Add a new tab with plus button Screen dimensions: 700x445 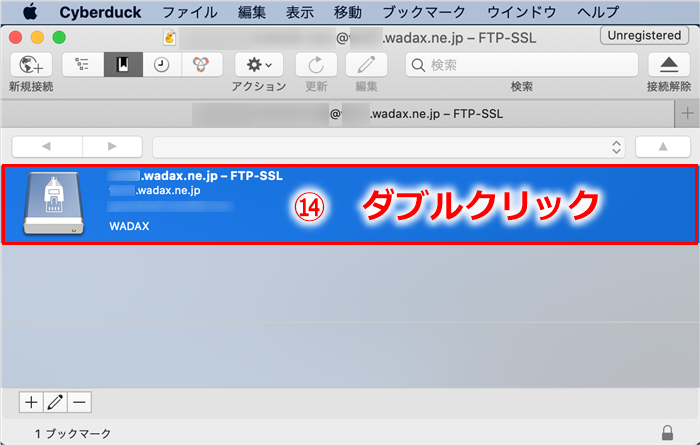tap(687, 114)
